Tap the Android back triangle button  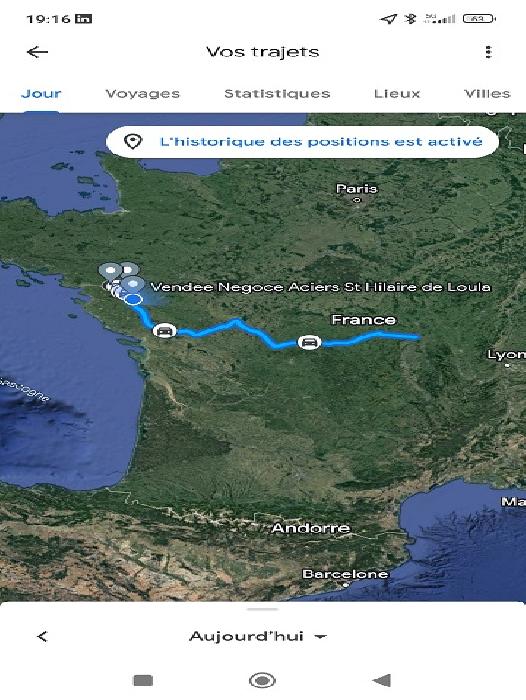pyautogui.click(x=382, y=680)
